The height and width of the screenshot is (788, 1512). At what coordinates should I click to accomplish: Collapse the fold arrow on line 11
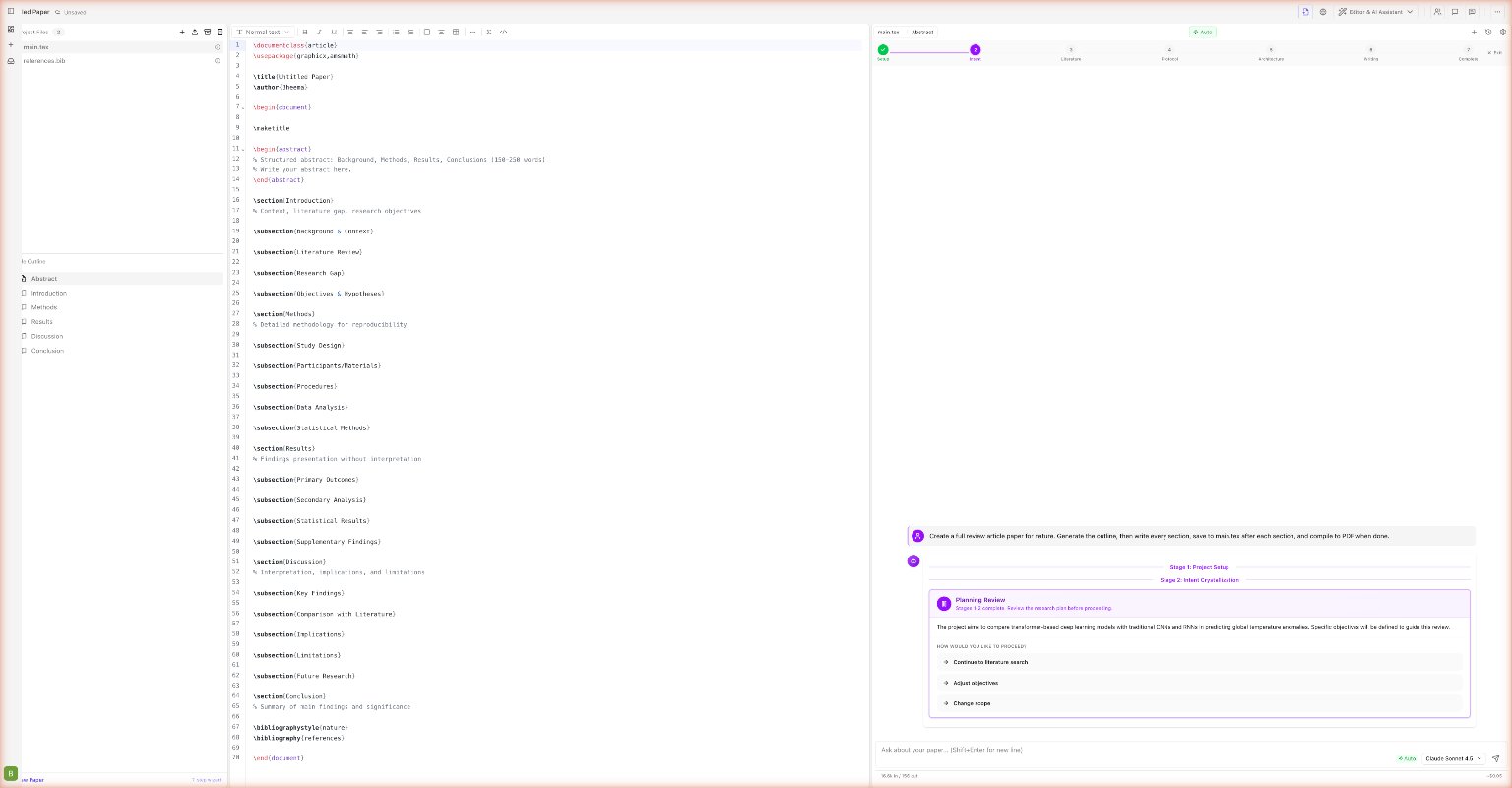[243, 149]
